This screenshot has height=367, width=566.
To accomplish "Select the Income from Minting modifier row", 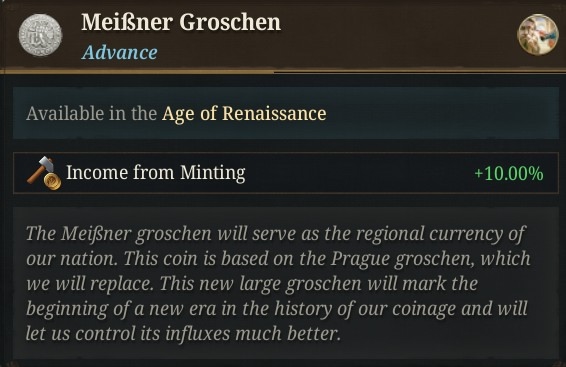I will click(x=286, y=173).
